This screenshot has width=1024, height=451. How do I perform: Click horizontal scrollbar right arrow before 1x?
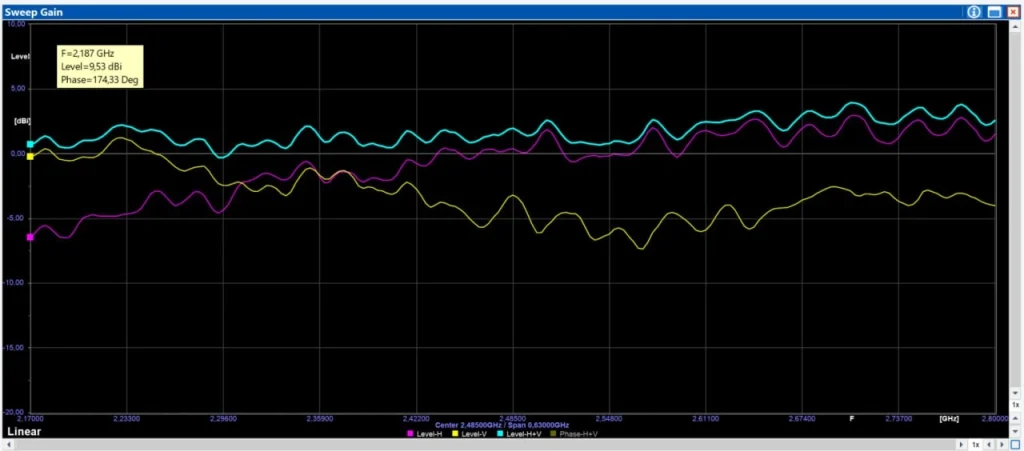(x=961, y=444)
